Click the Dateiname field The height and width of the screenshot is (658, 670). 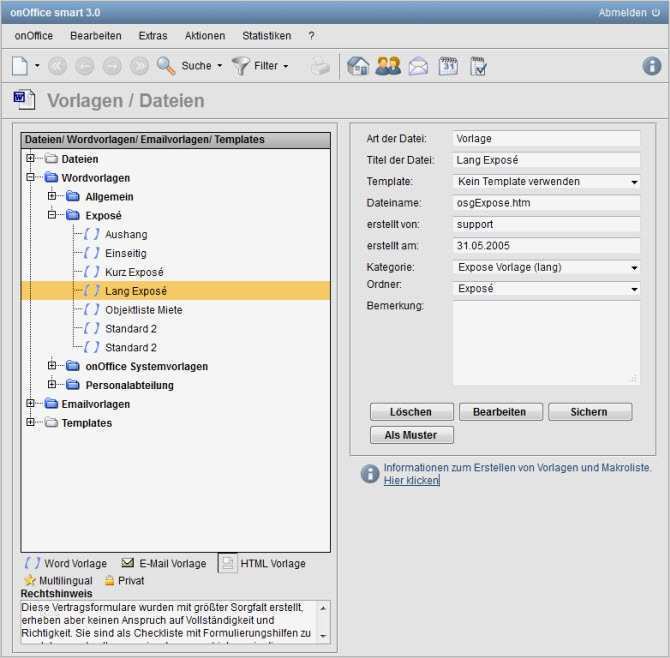point(546,203)
